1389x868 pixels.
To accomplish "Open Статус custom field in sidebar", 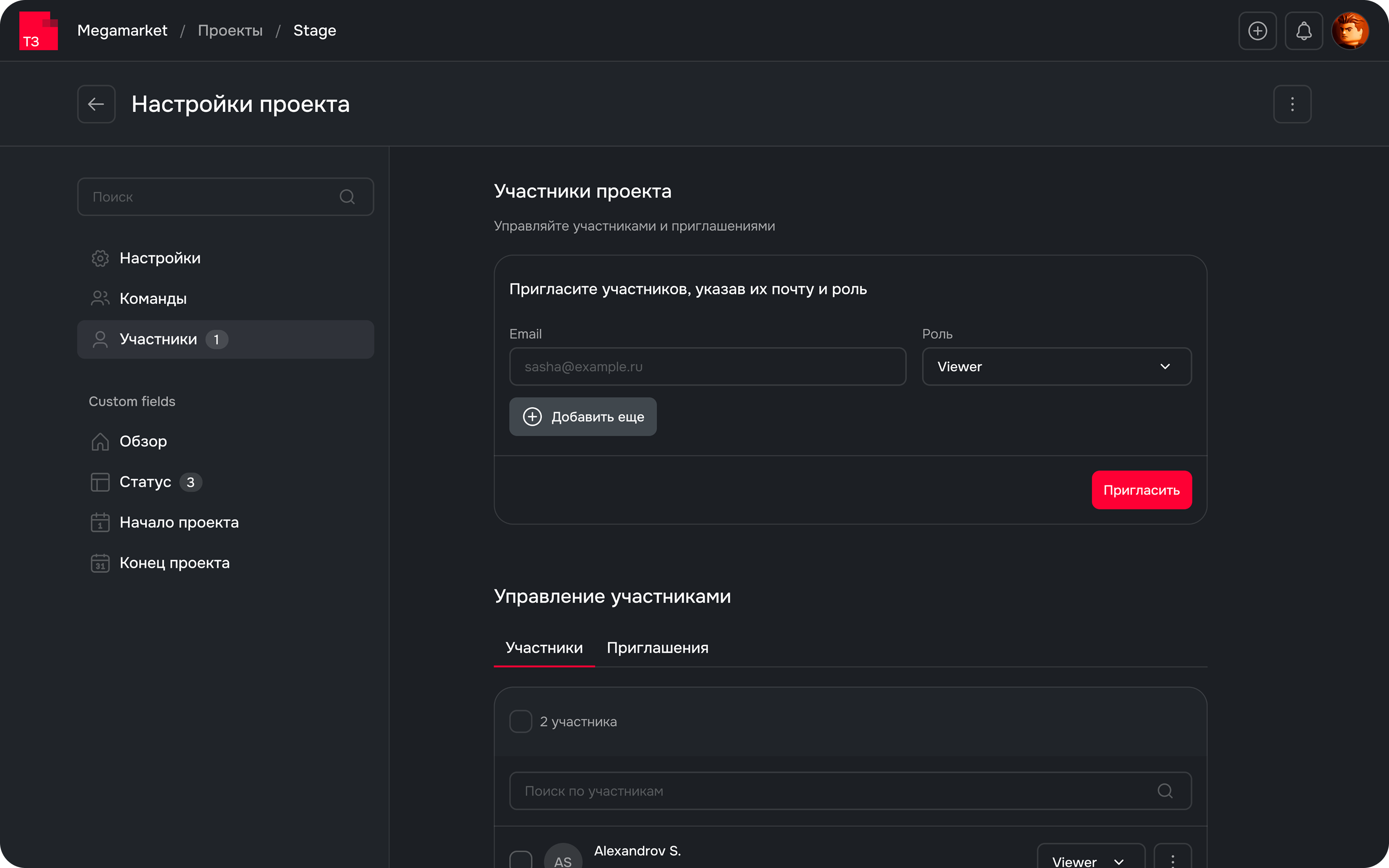I will point(145,482).
